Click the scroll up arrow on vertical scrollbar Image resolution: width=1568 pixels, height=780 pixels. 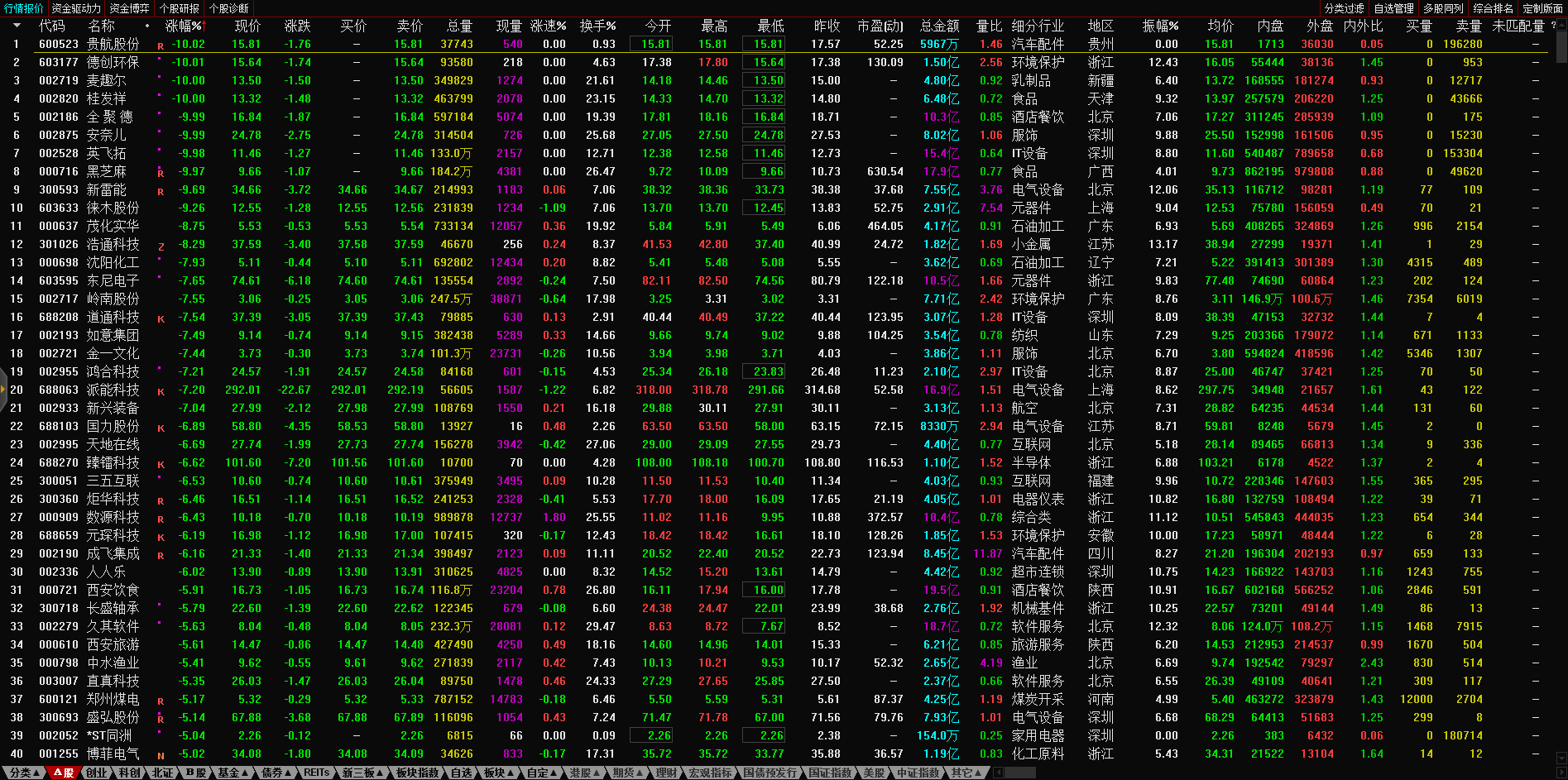(1561, 25)
